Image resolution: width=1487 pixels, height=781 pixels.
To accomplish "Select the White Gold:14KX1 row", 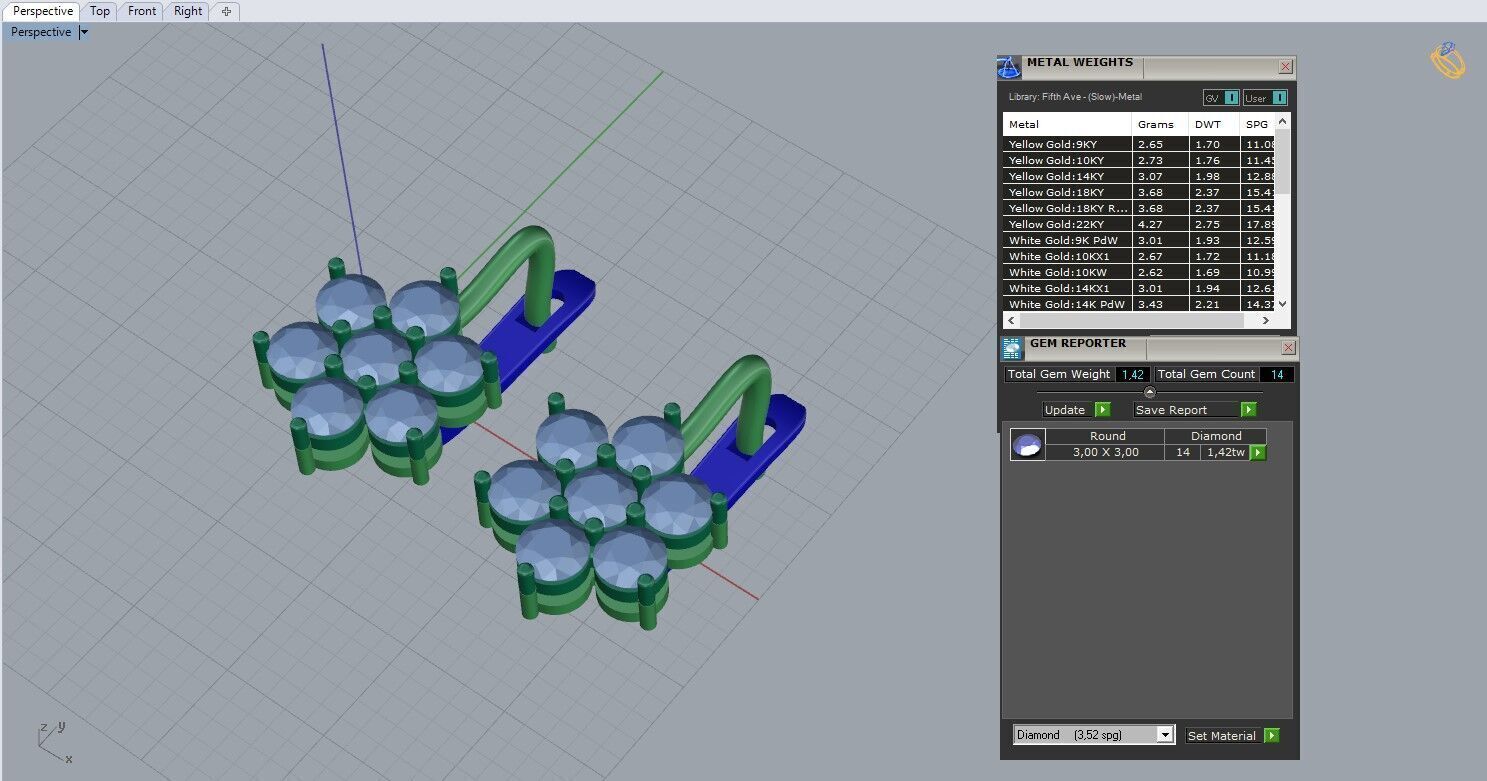I will (1139, 288).
